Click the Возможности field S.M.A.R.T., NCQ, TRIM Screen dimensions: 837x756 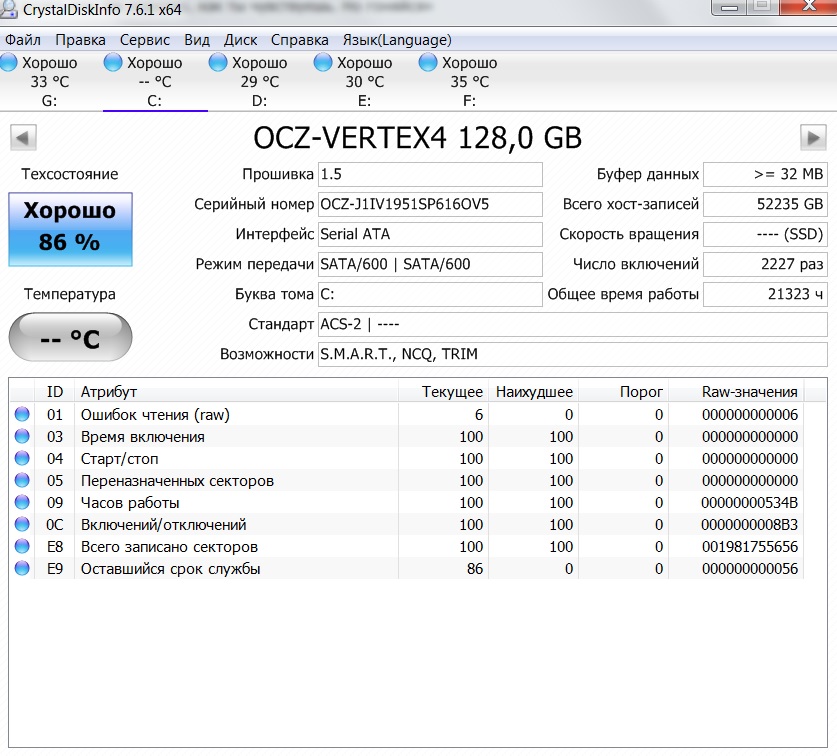[x=573, y=354]
